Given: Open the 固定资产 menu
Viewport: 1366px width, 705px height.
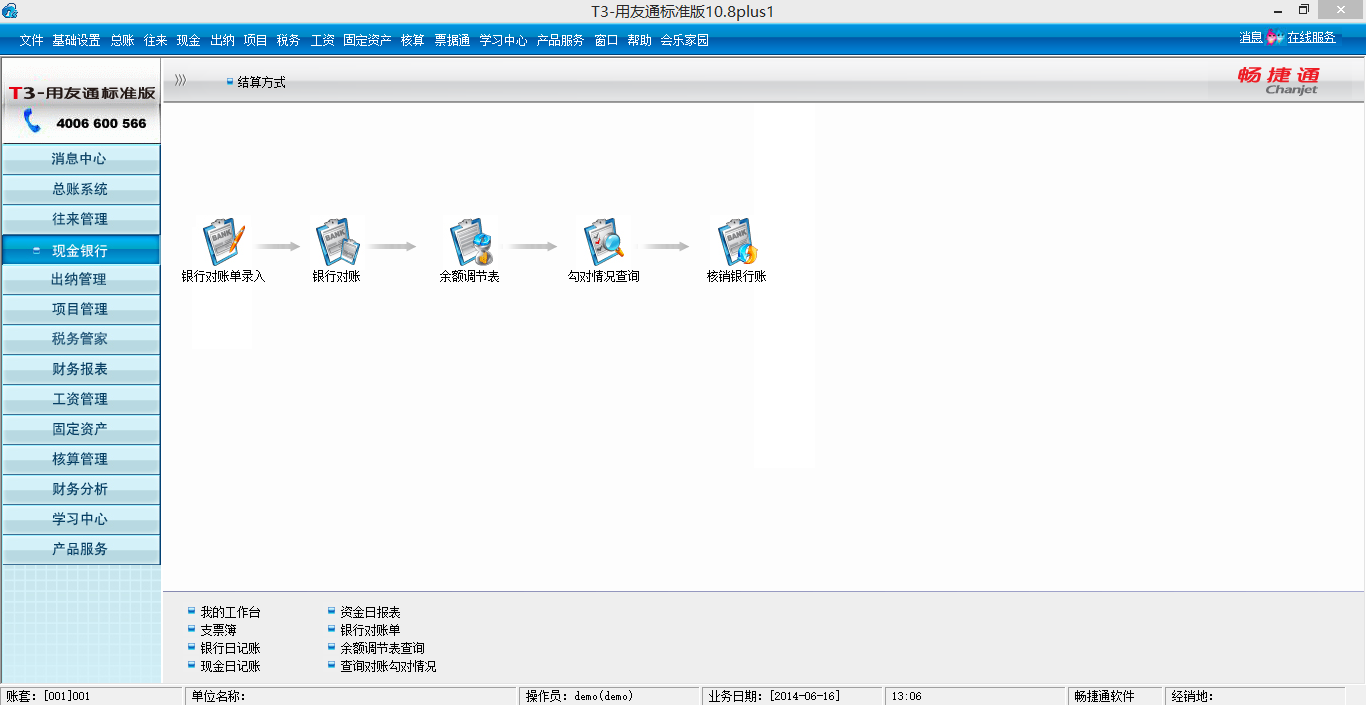Looking at the screenshot, I should pos(367,40).
